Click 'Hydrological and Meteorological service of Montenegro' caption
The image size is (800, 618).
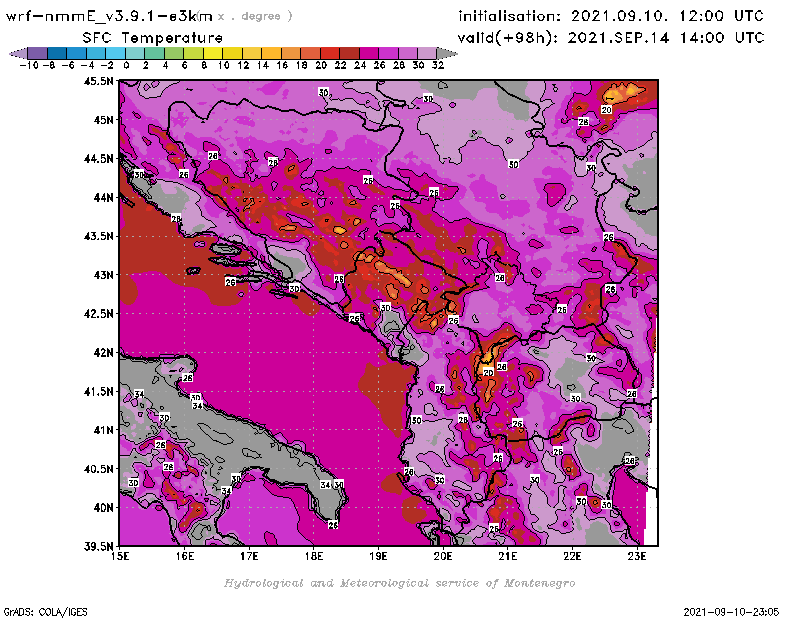coord(399,583)
